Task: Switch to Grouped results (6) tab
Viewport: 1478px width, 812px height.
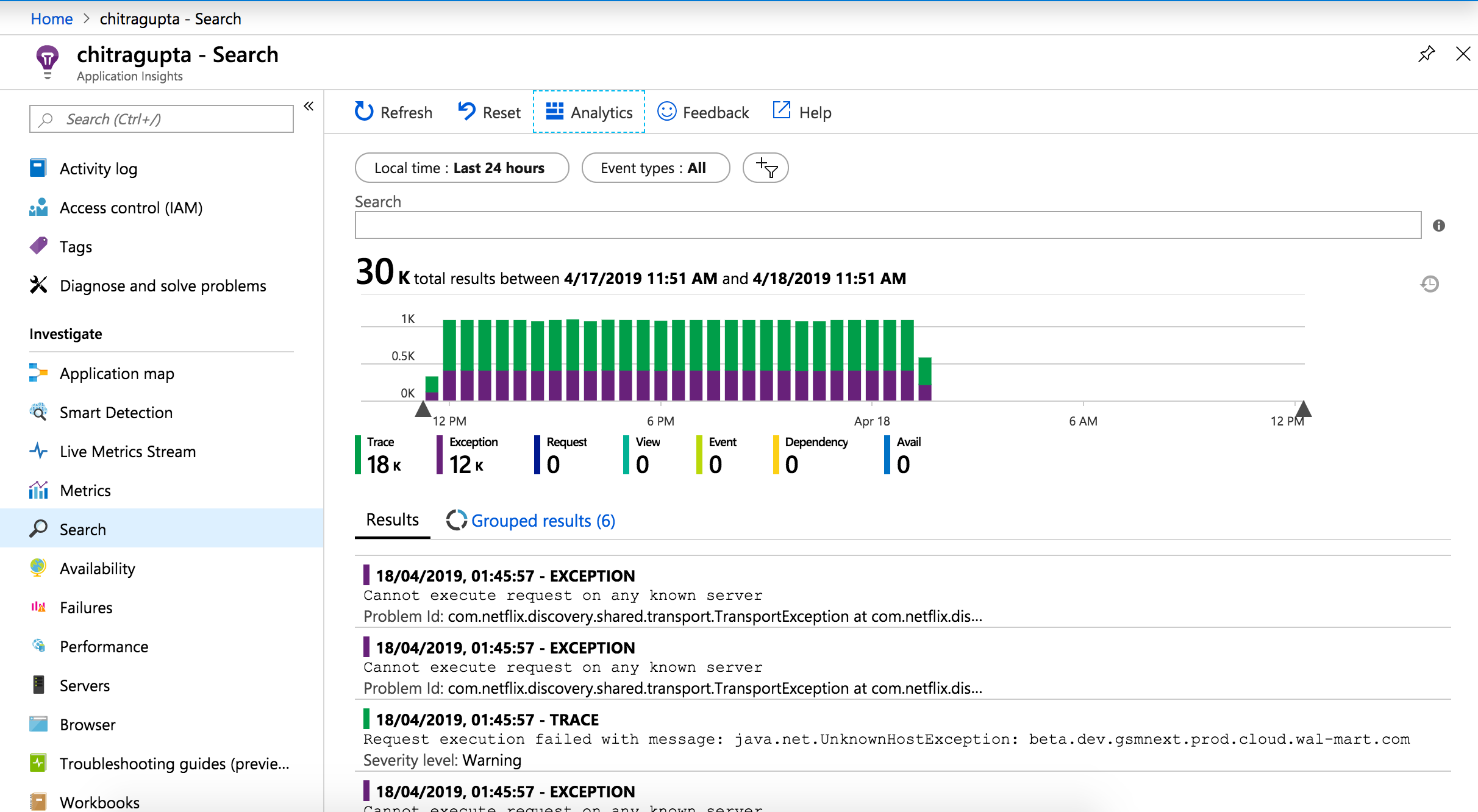Action: [531, 521]
